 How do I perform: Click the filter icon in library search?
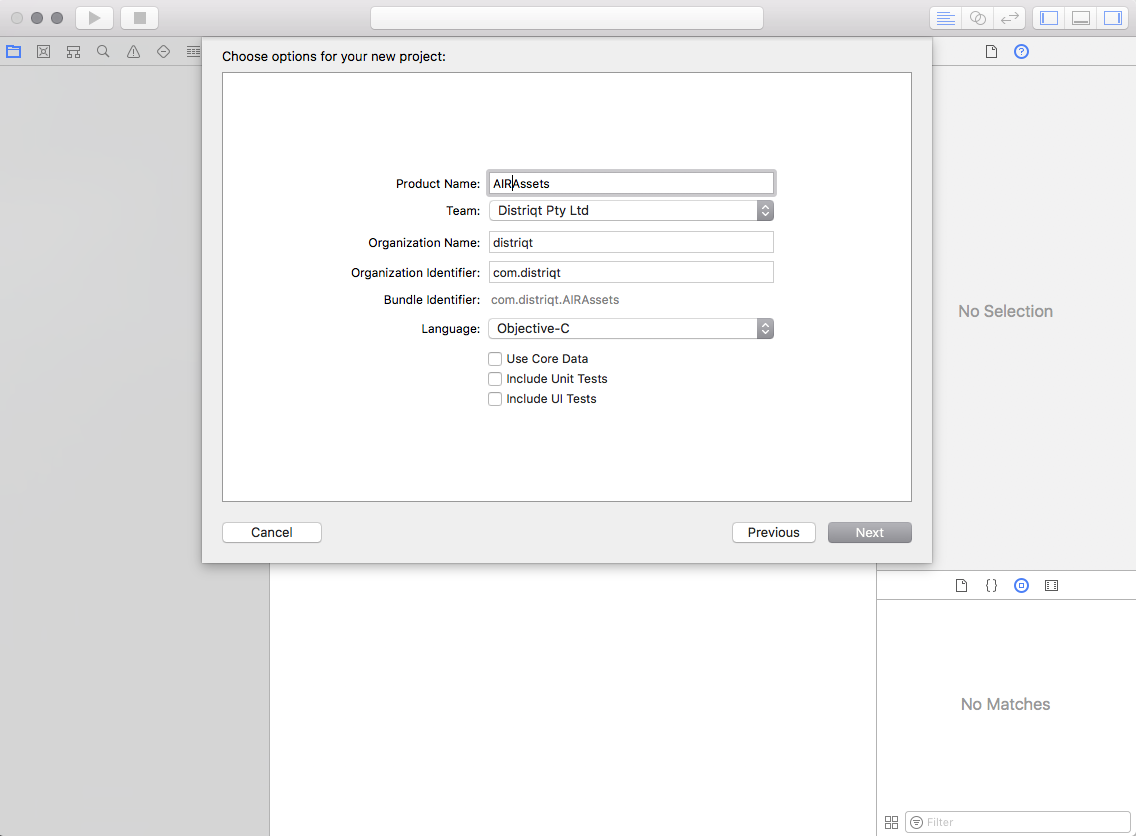pyautogui.click(x=916, y=822)
